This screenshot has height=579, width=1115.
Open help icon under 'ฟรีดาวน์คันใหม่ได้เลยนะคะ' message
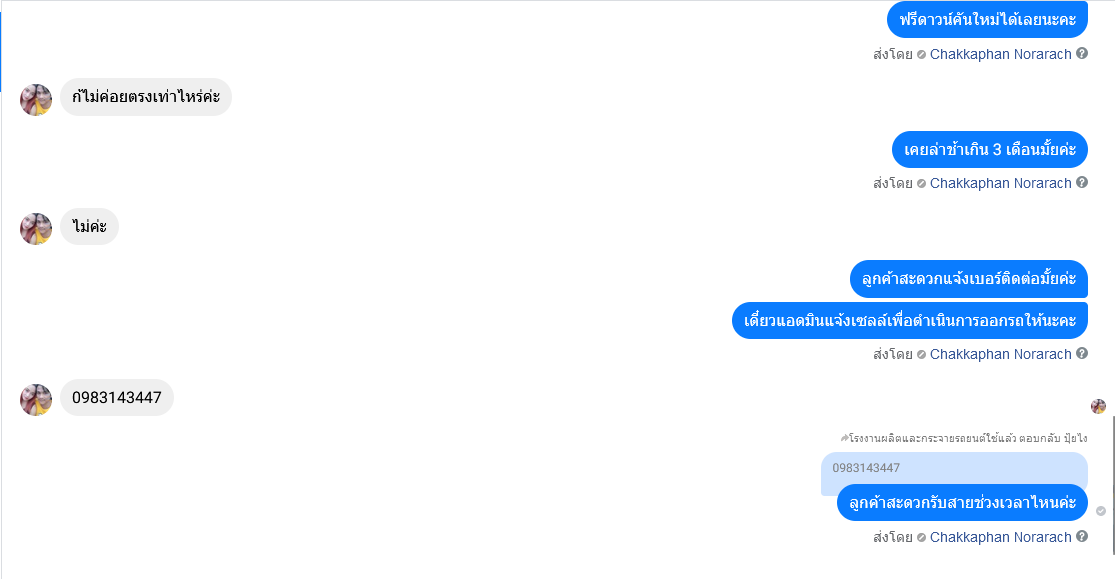(1082, 53)
